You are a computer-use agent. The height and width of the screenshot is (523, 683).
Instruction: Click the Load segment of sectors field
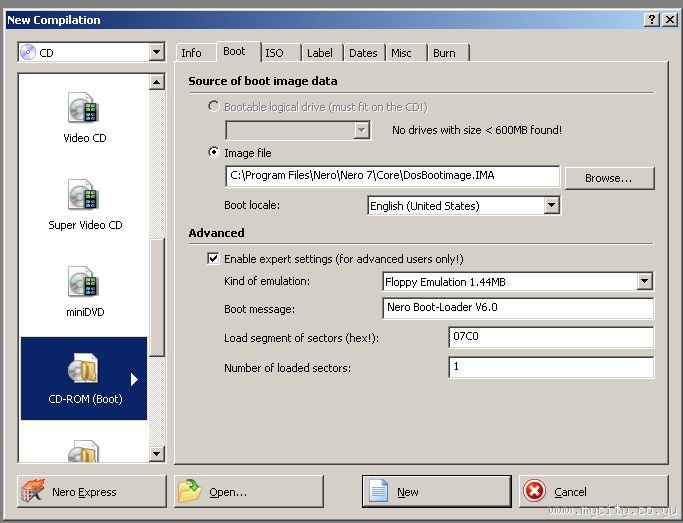(551, 337)
